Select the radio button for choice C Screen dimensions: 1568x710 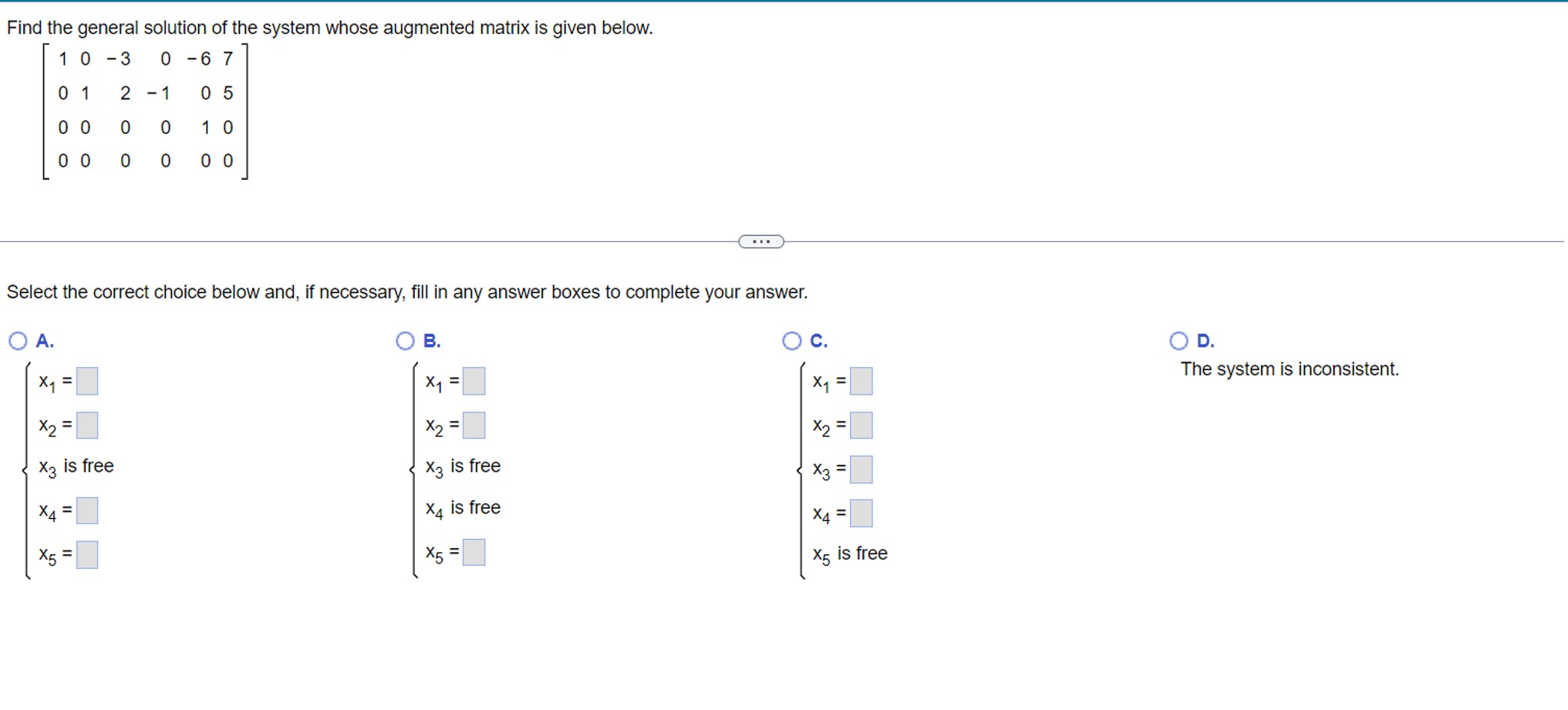791,340
